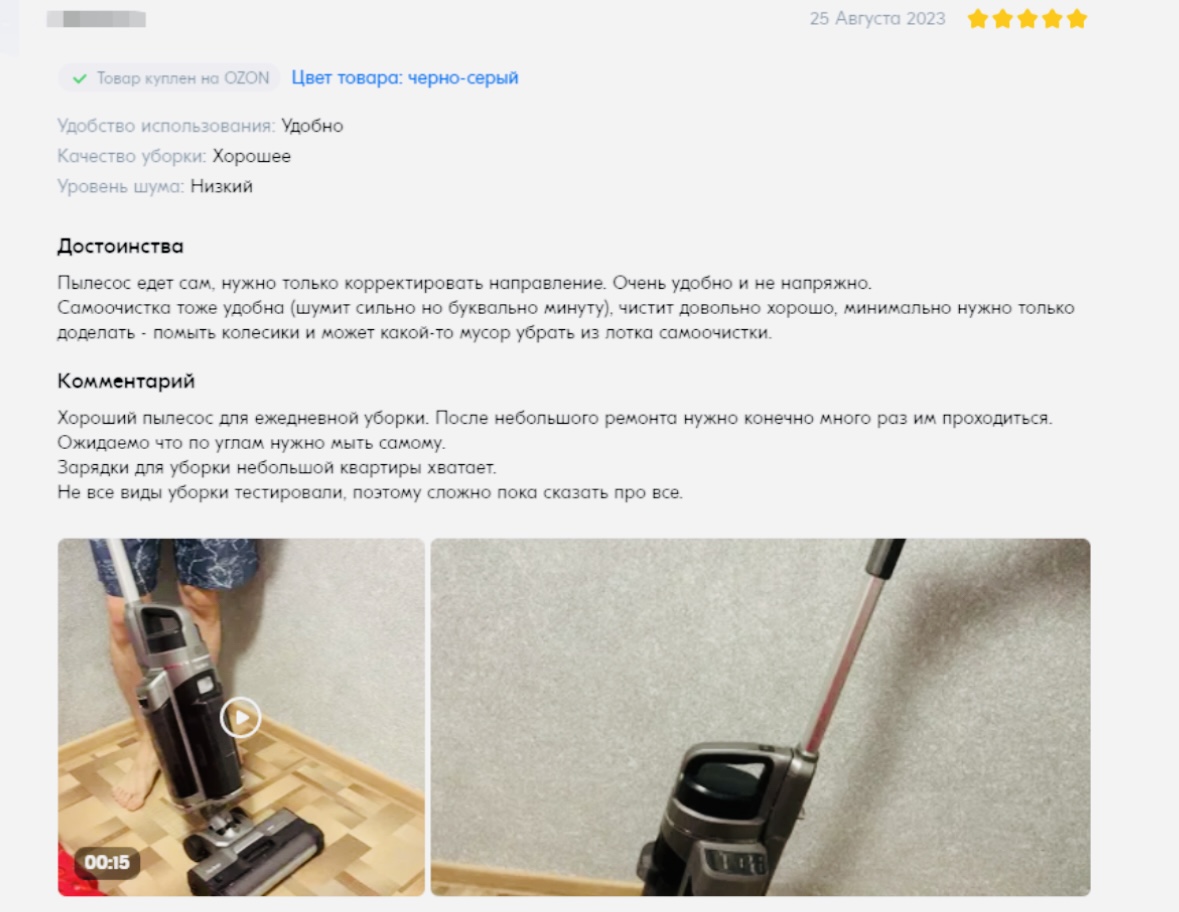This screenshot has height=912, width=1179.
Task: Click the first yellow rating star
Action: [977, 19]
